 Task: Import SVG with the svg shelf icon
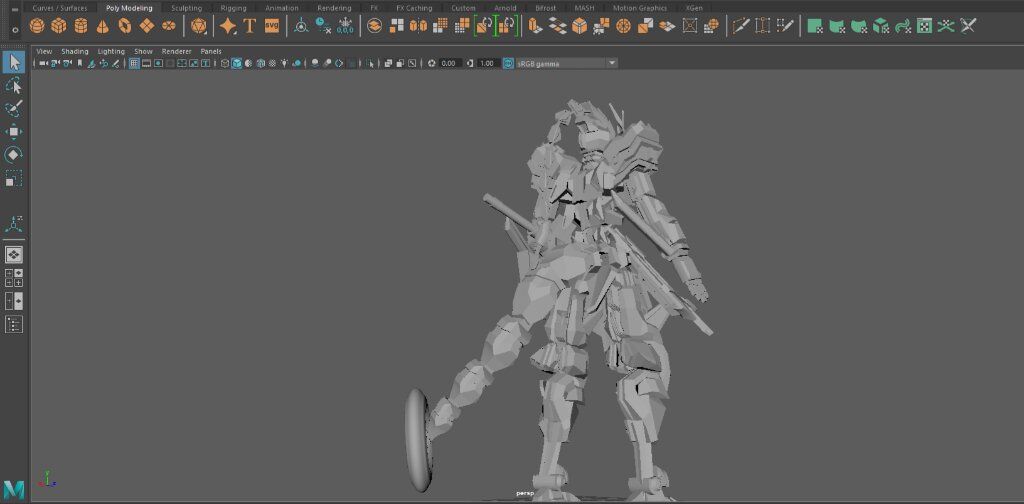[x=272, y=26]
